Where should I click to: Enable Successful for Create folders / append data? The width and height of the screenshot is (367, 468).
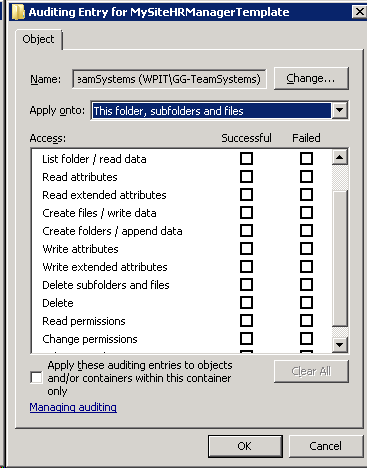coord(246,231)
